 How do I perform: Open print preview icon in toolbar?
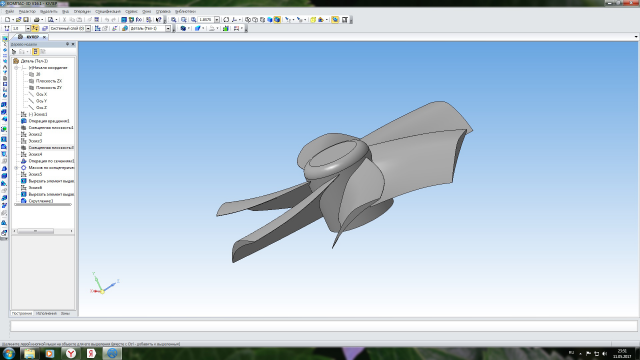(51, 20)
